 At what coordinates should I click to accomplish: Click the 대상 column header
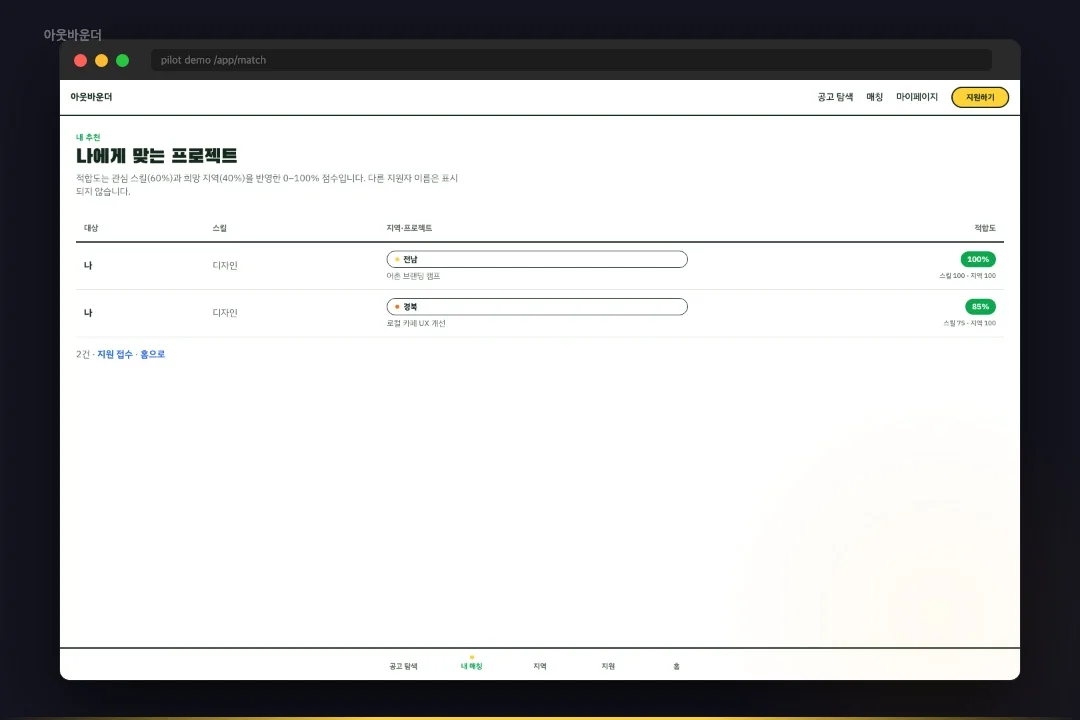91,228
